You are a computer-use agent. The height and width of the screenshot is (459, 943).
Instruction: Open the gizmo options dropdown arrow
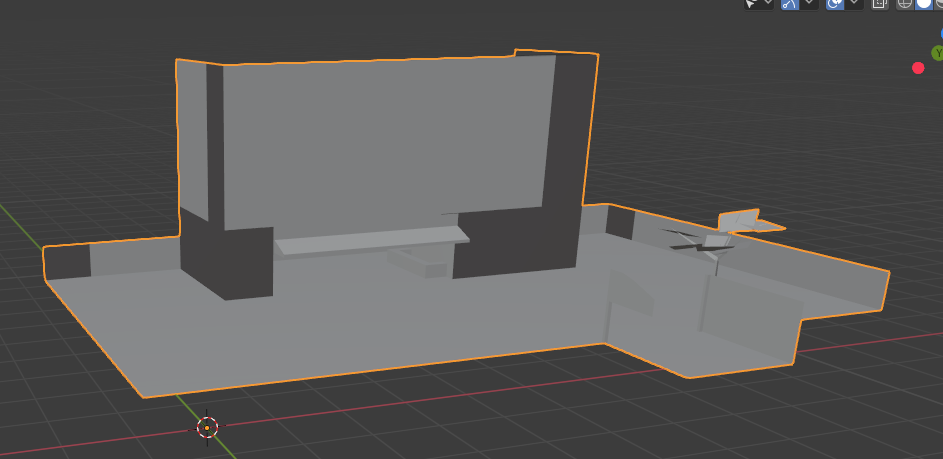tap(809, 4)
